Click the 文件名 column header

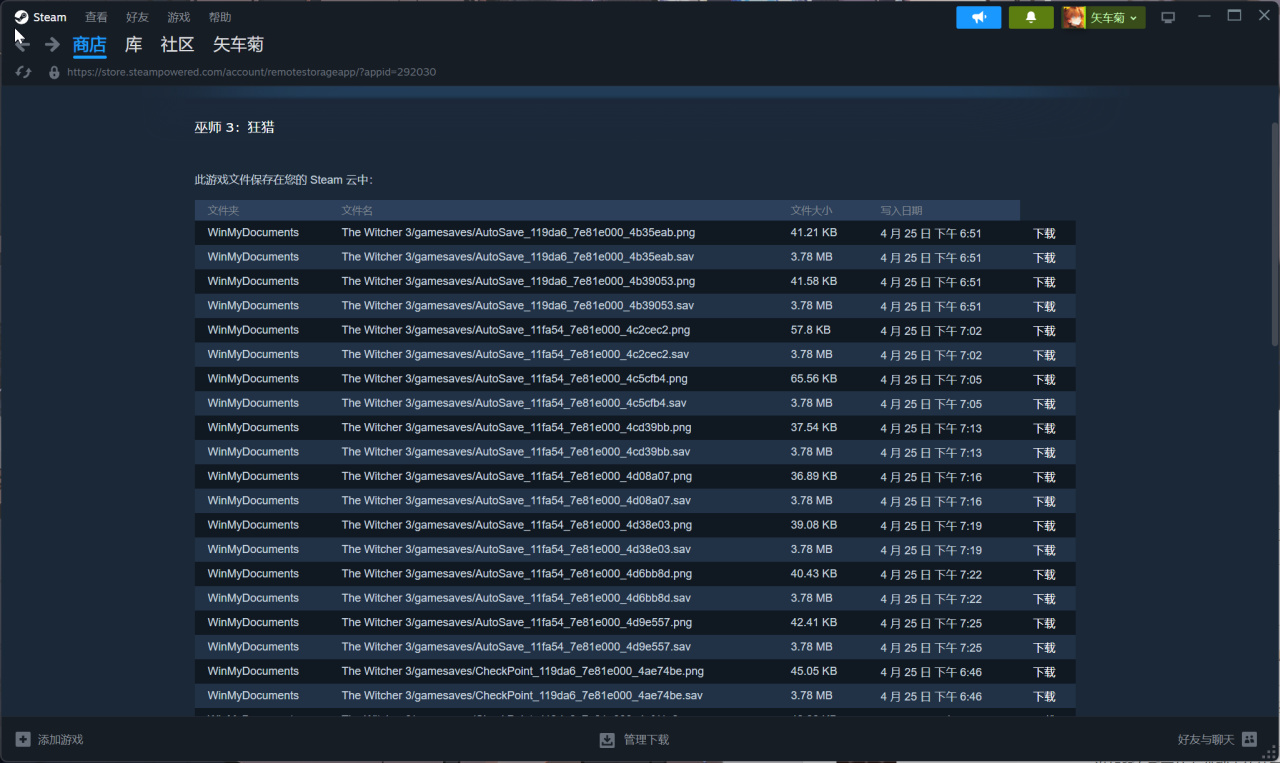[x=357, y=211]
